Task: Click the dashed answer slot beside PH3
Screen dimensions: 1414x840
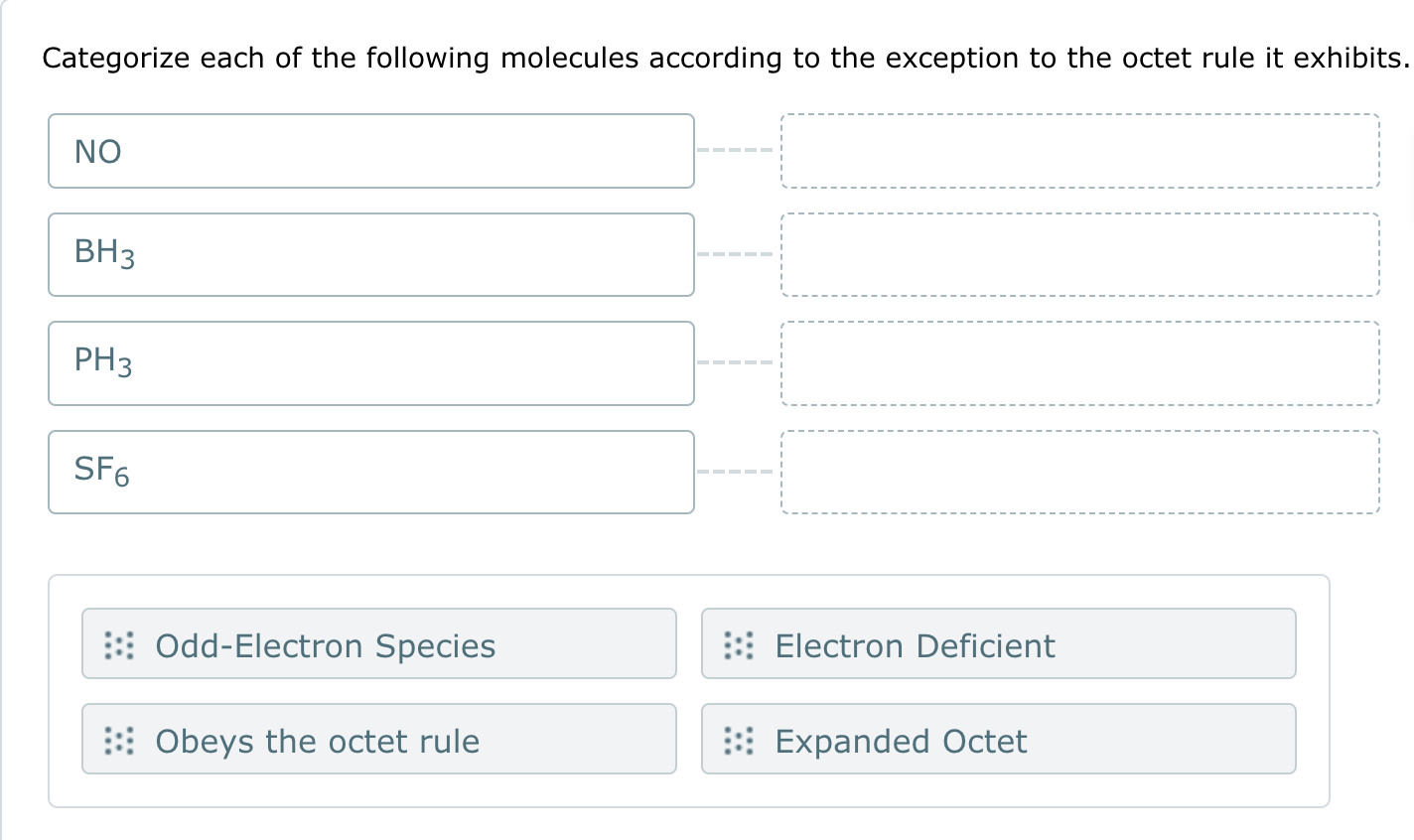Action: pos(1080,363)
